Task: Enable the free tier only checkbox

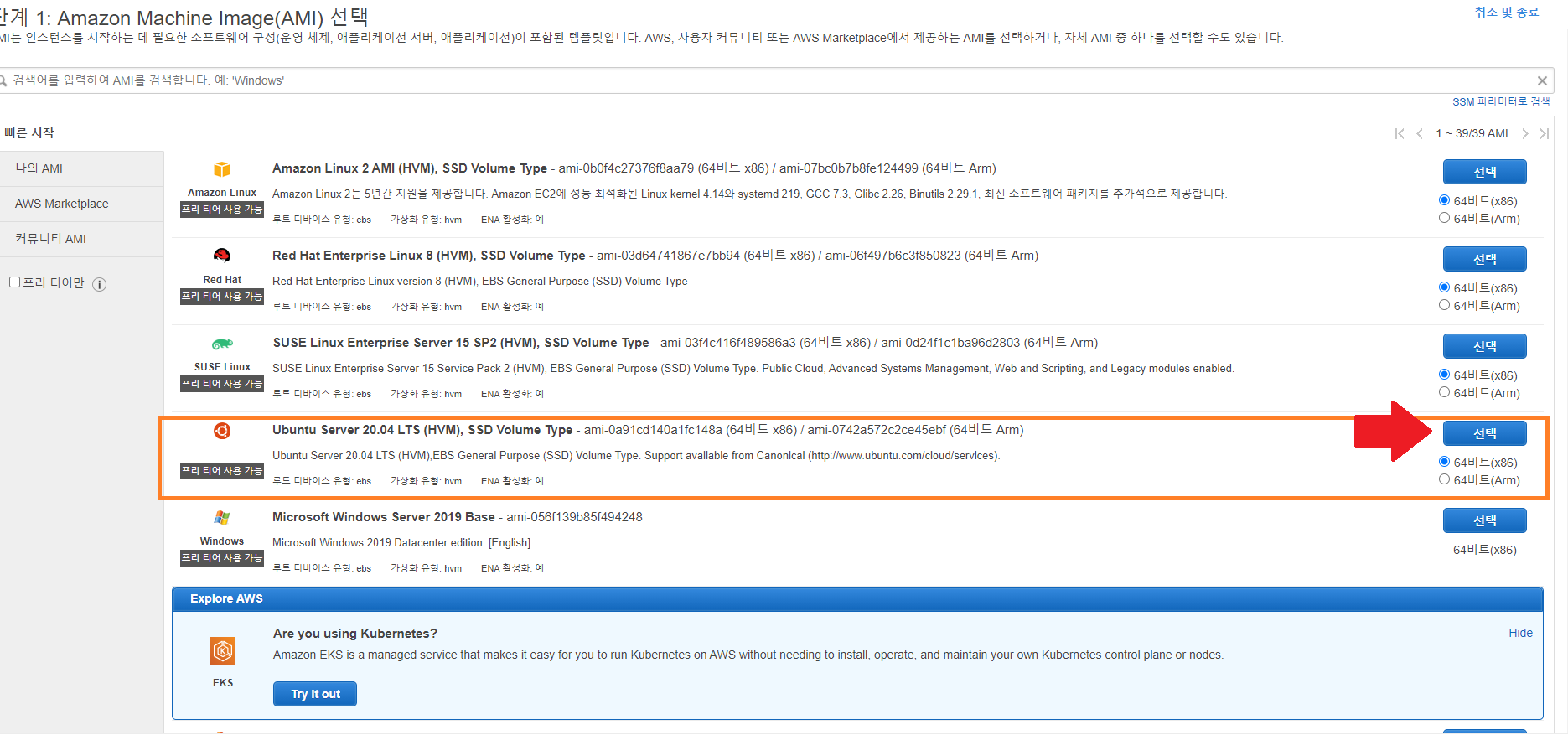Action: click(x=14, y=282)
